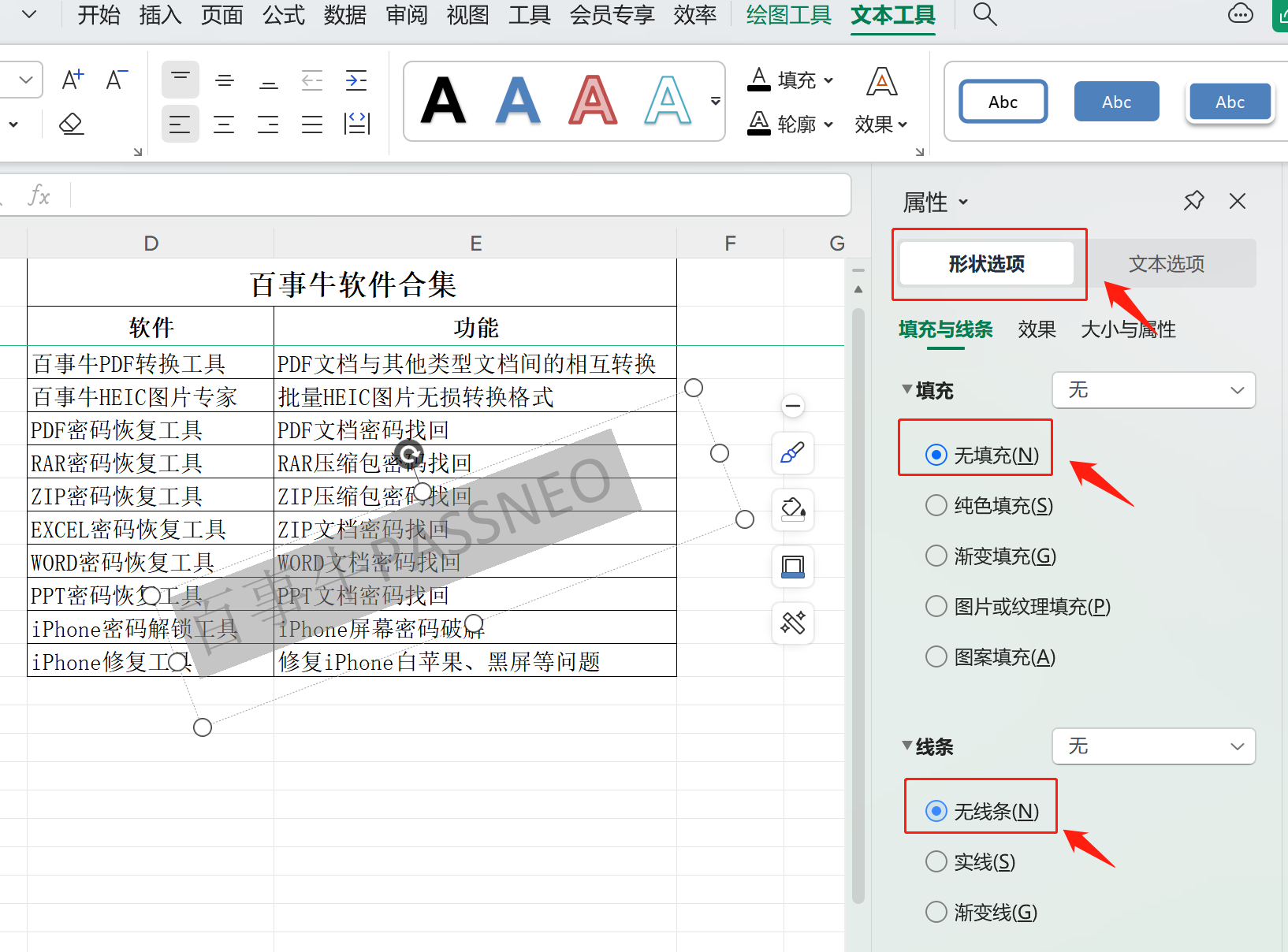Open the search magnifier icon
Viewport: 1288px width, 952px height.
click(985, 14)
